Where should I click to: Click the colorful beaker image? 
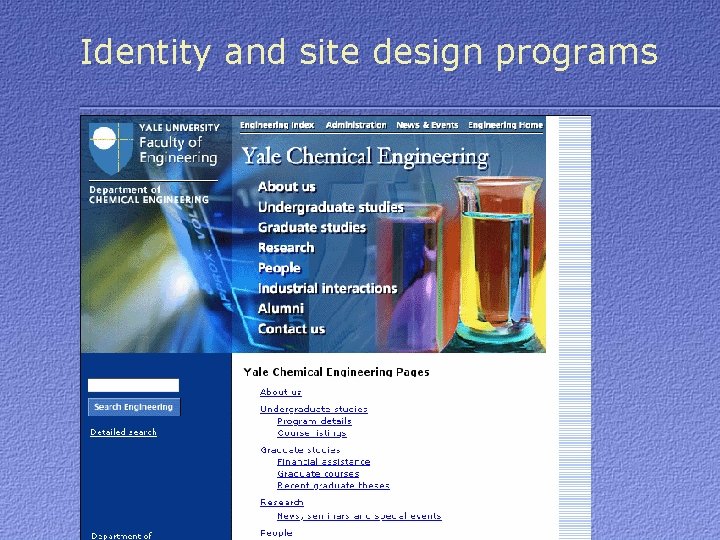click(x=497, y=264)
